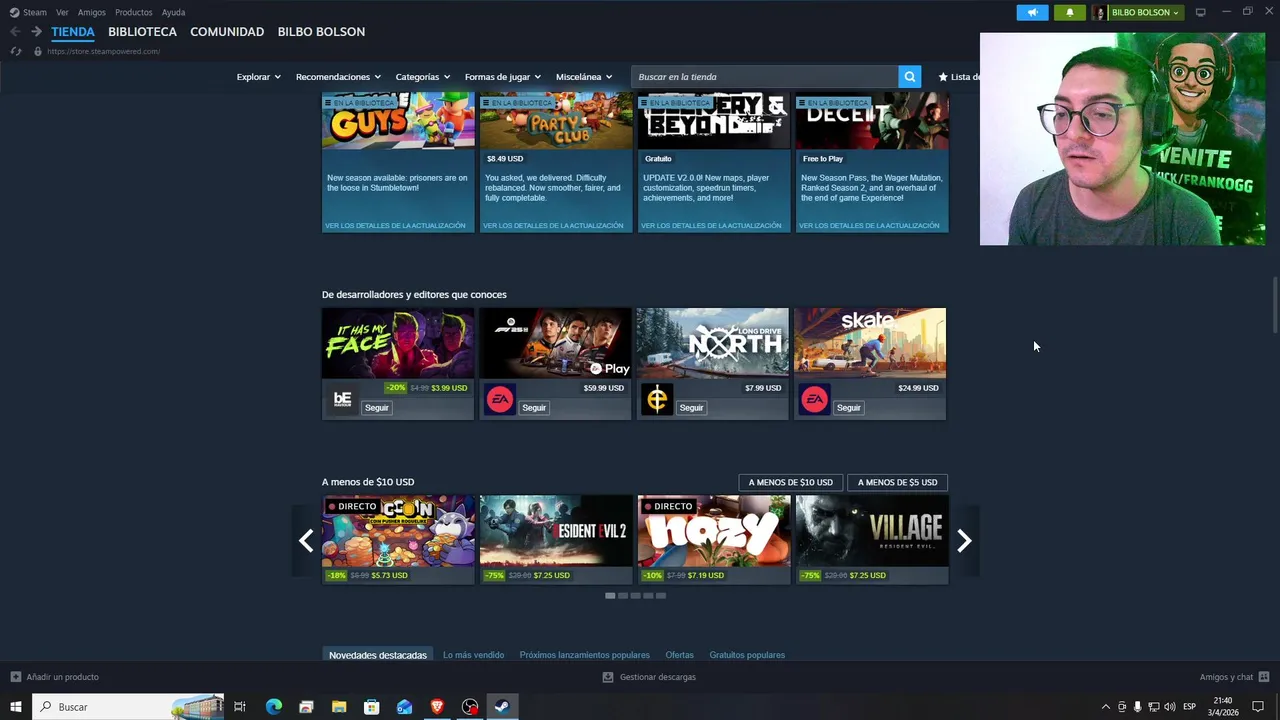1280x720 pixels.
Task: Click the EA logo under F1 25
Action: (x=500, y=400)
